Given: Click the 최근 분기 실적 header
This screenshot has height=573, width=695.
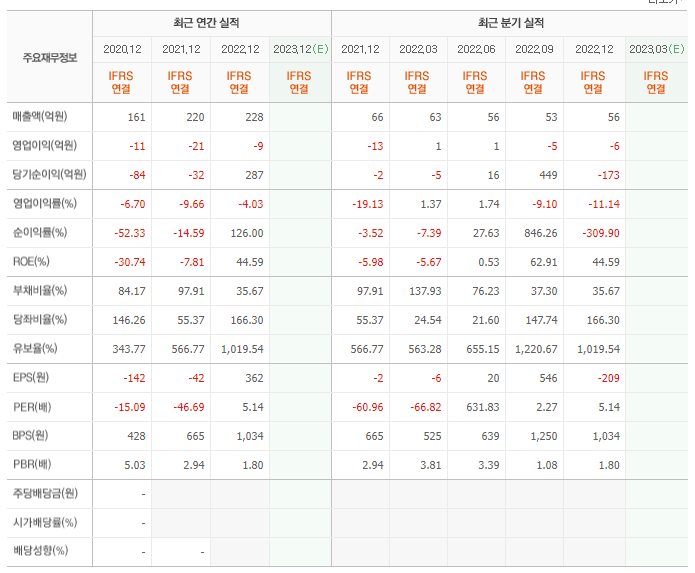Looking at the screenshot, I should click(511, 23).
